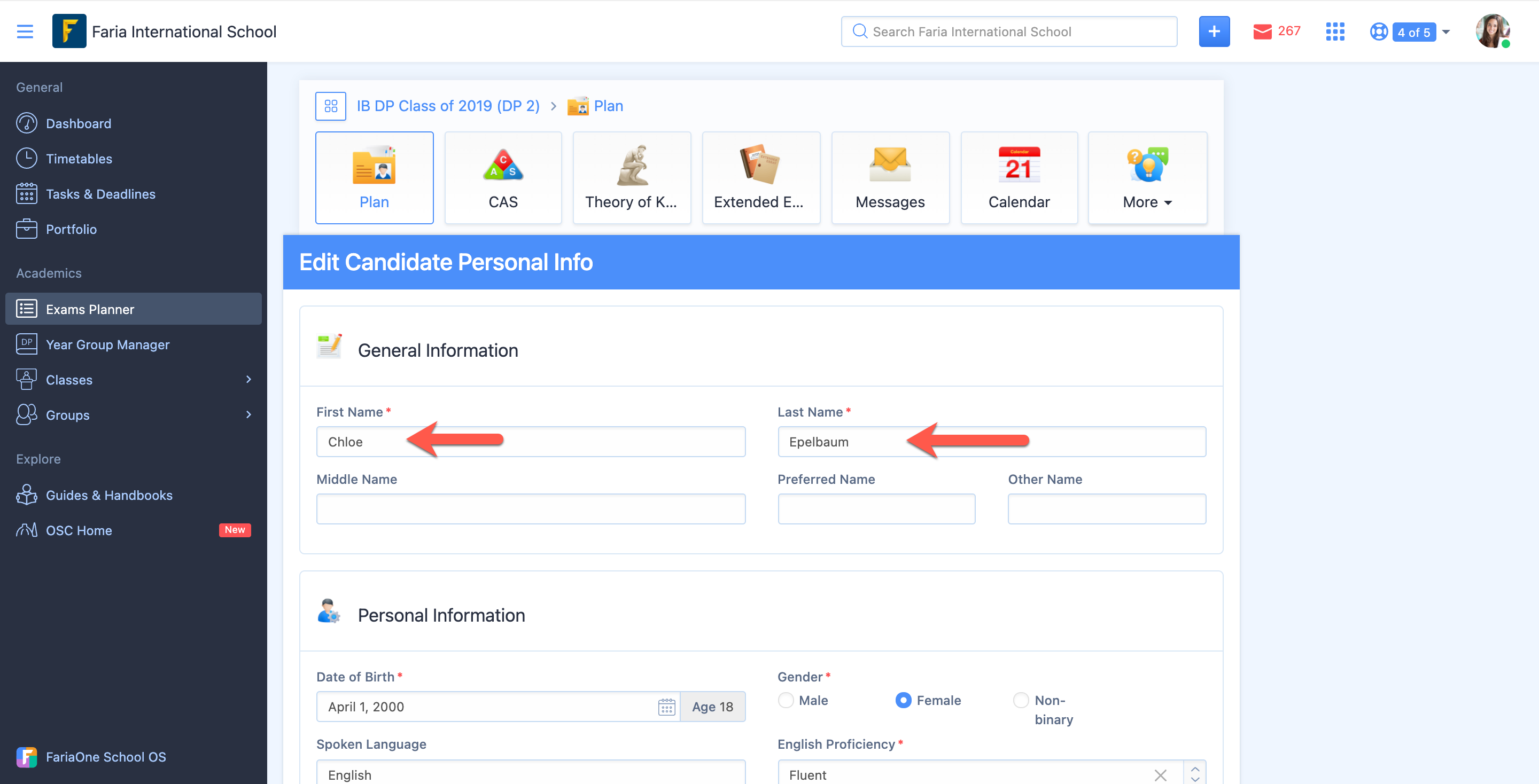The image size is (1539, 784).
Task: Click the Last Name input field
Action: pos(992,442)
